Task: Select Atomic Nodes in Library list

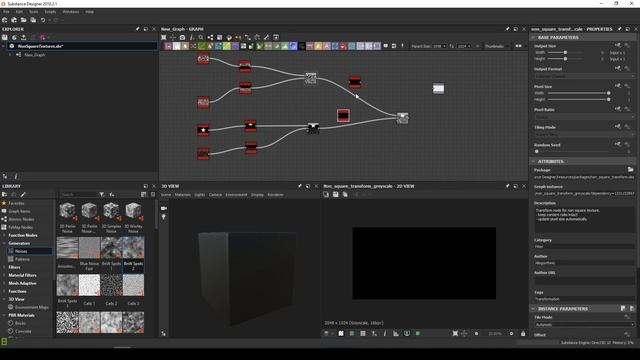Action: [x=21, y=219]
